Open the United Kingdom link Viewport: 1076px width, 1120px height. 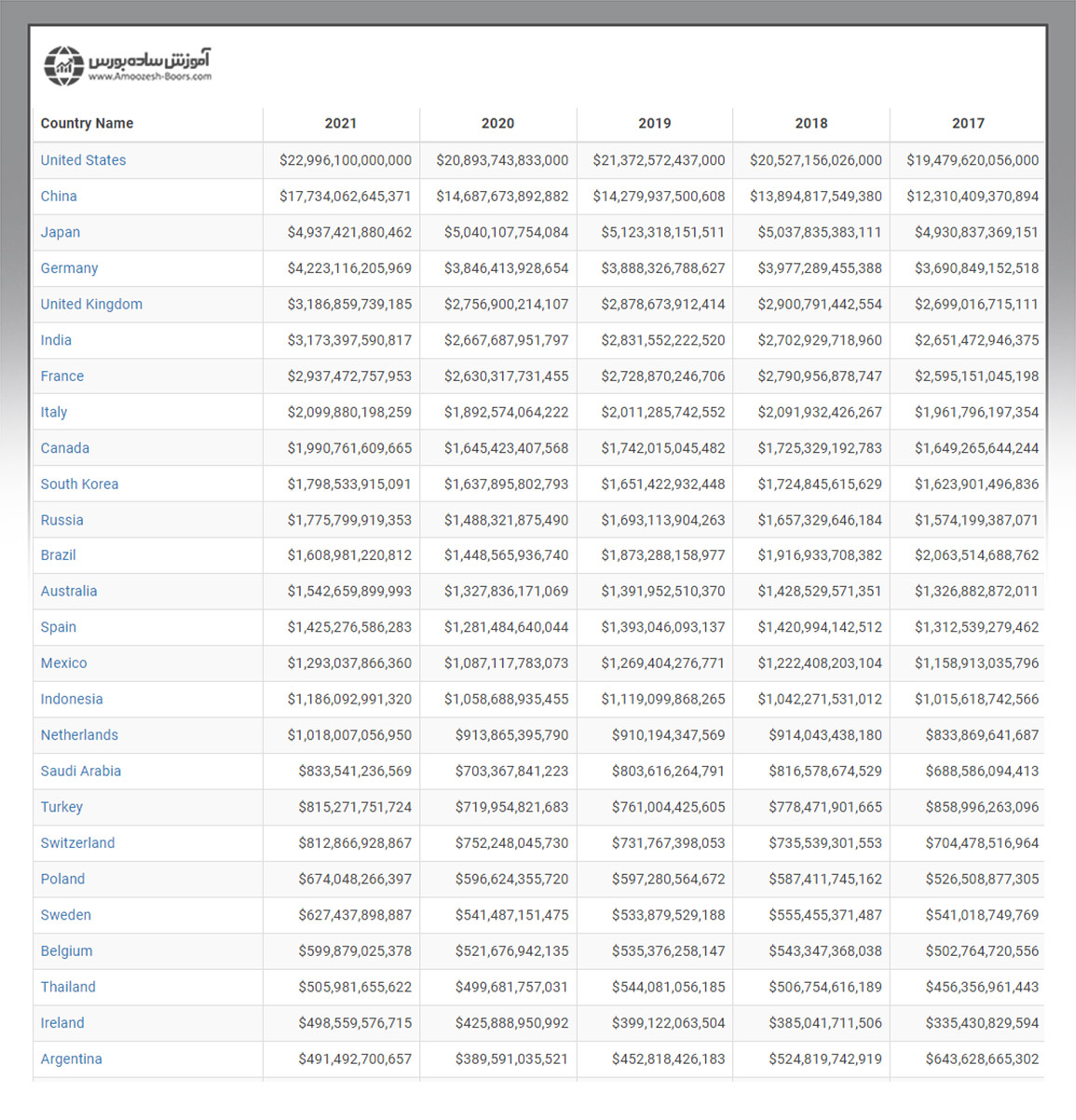91,305
